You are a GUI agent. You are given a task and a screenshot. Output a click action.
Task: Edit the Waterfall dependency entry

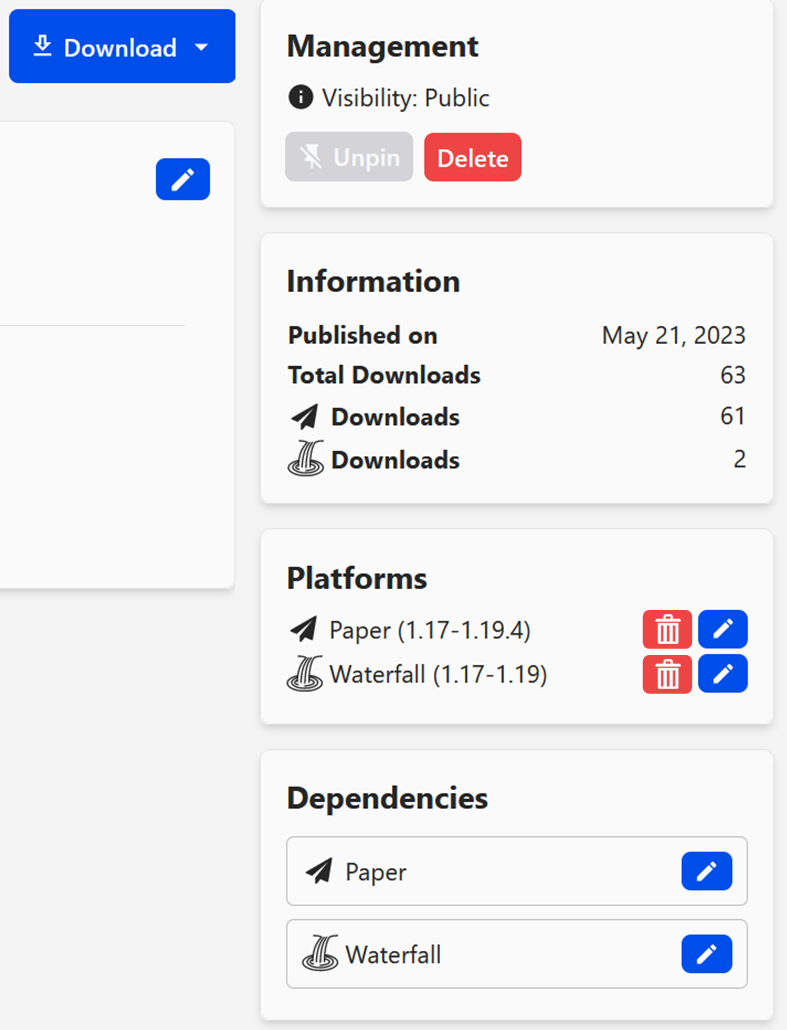coord(706,954)
